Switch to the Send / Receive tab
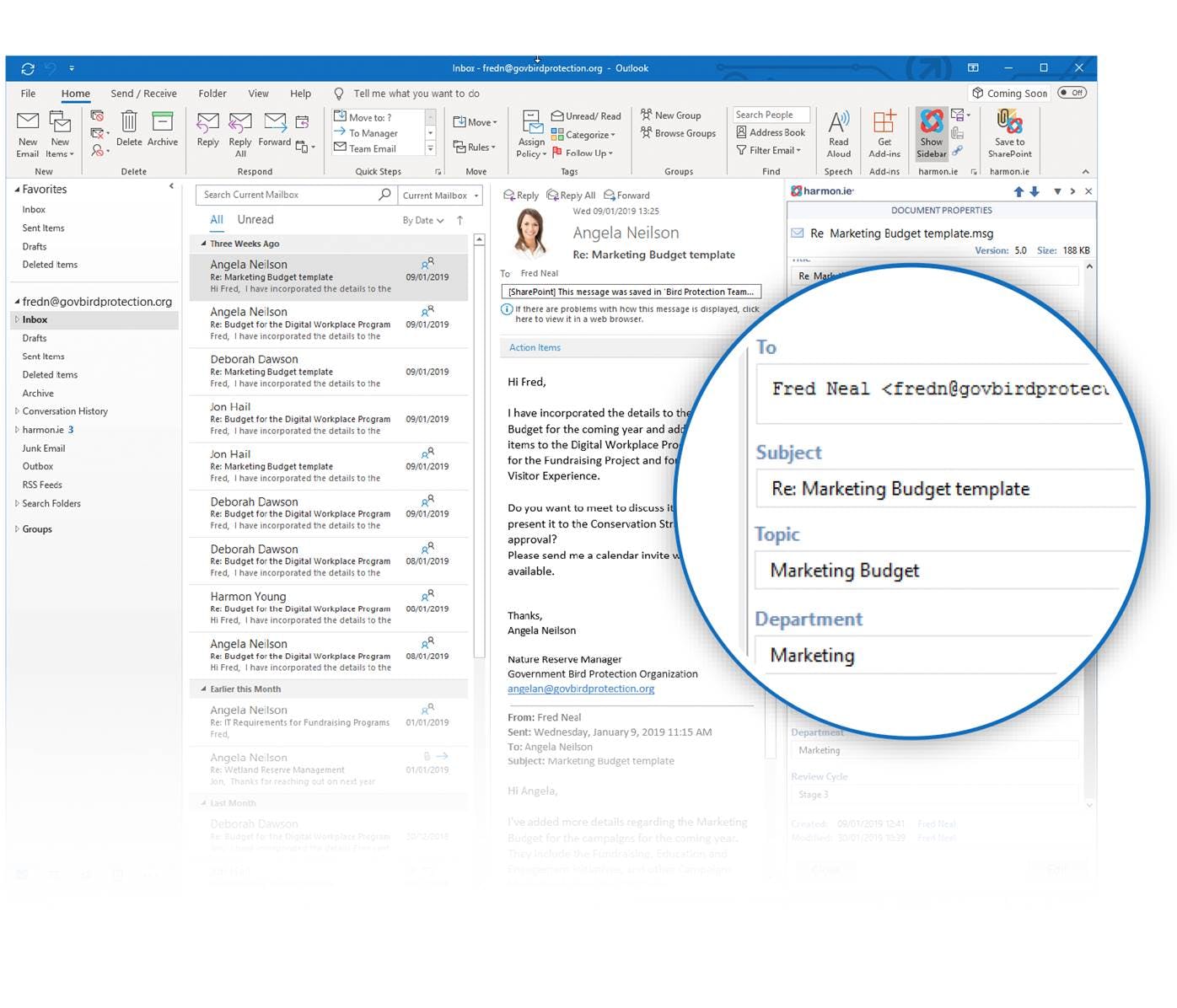Screen dimensions: 1177x1008 click(143, 94)
